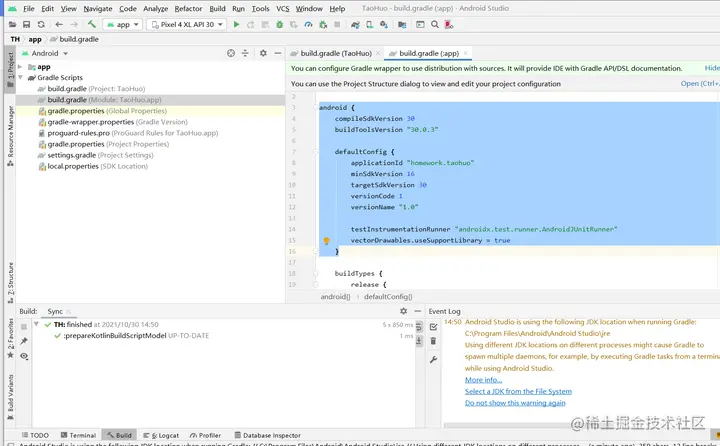Image resolution: width=720 pixels, height=446 pixels.
Task: Click Attach Debugger to Android Process icon
Action: pos(323,24)
